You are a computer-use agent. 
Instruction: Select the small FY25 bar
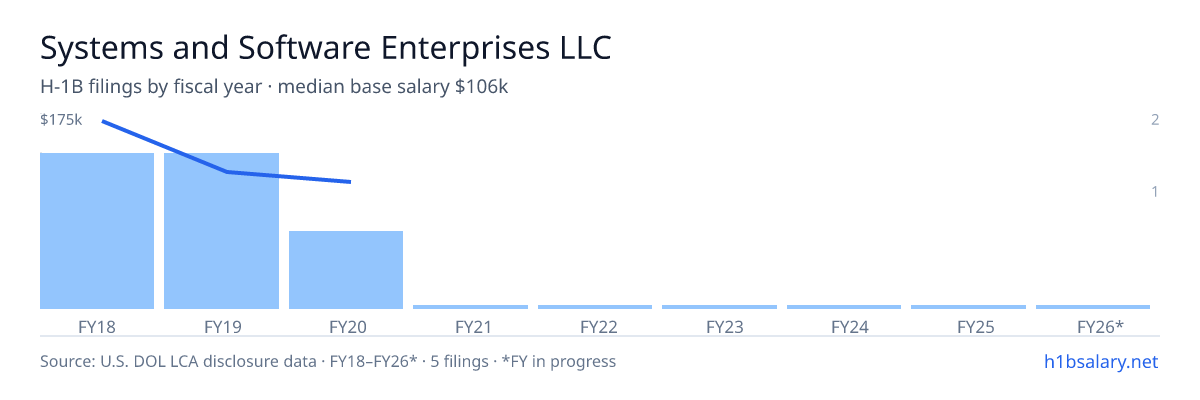(x=968, y=307)
